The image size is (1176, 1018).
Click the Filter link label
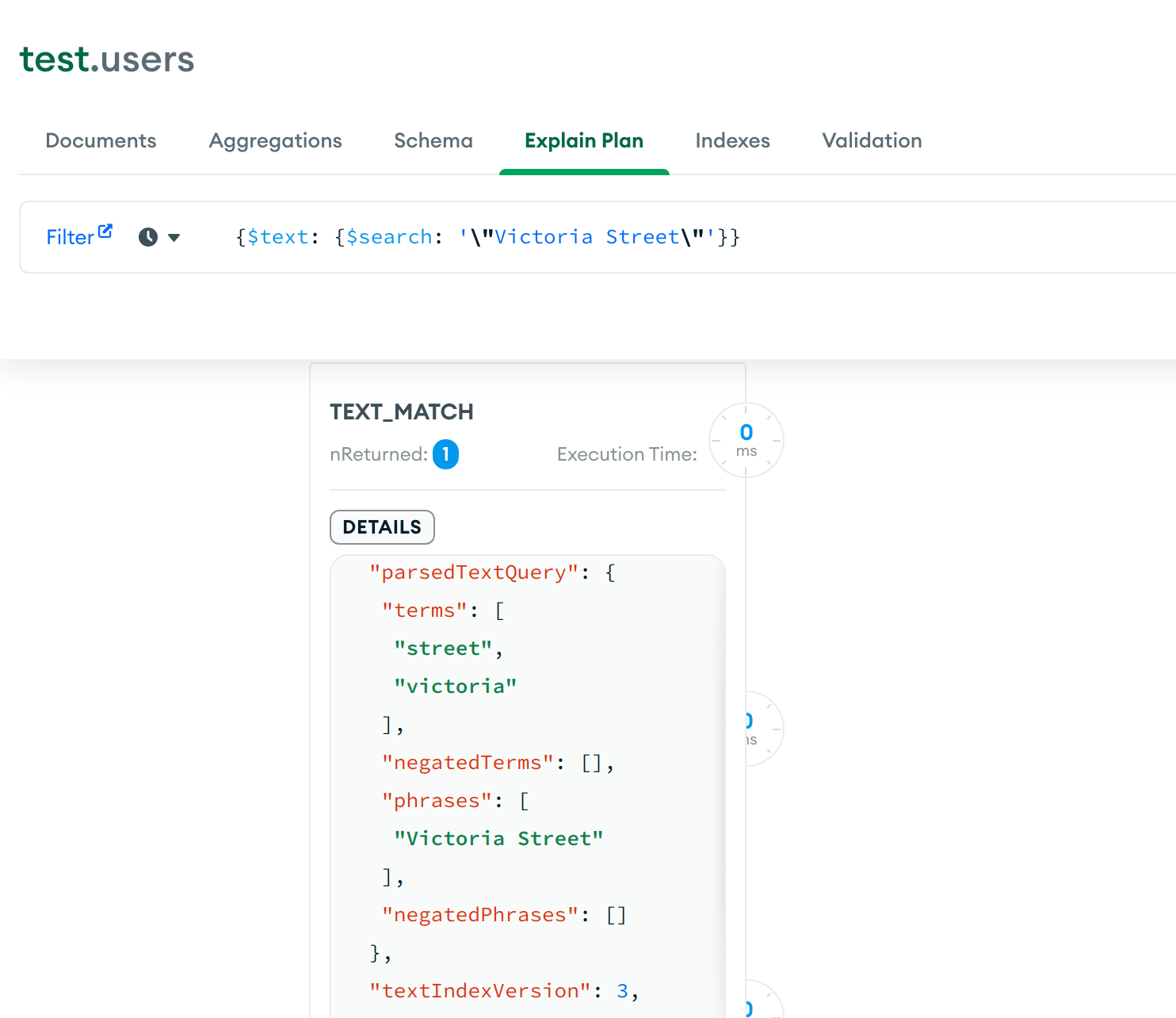(70, 237)
